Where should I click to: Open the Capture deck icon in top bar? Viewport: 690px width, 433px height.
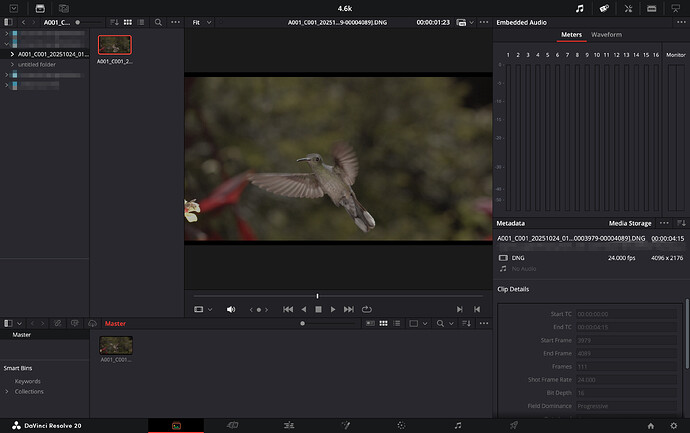[x=652, y=8]
